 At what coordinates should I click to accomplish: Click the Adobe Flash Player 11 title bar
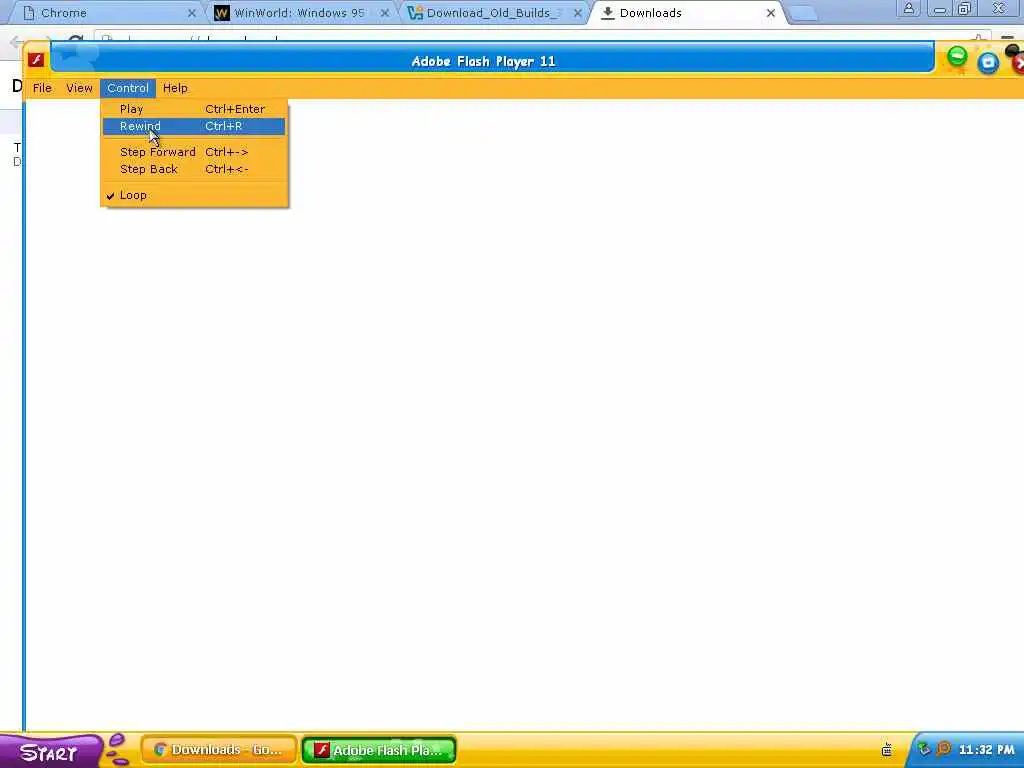[492, 59]
